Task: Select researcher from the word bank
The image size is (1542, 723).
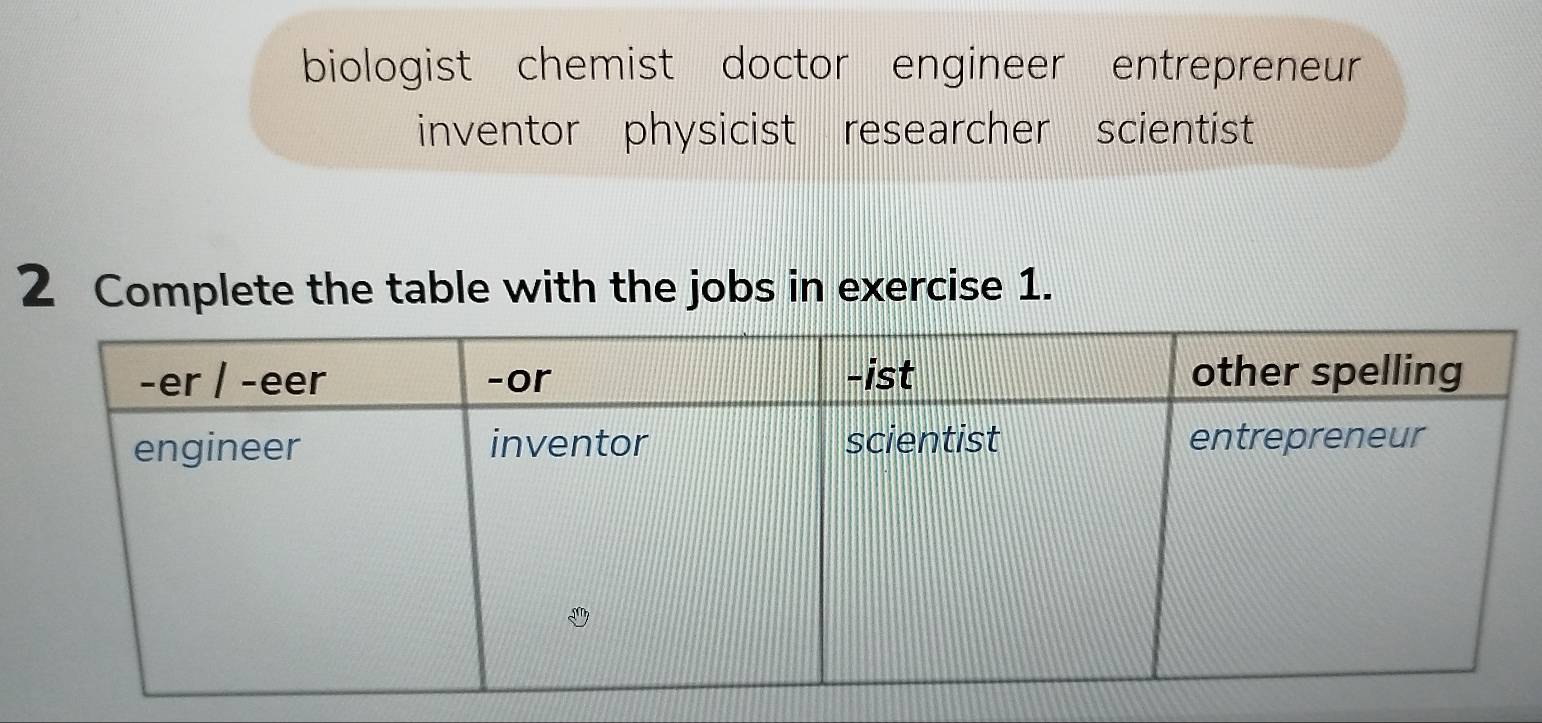Action: tap(947, 131)
